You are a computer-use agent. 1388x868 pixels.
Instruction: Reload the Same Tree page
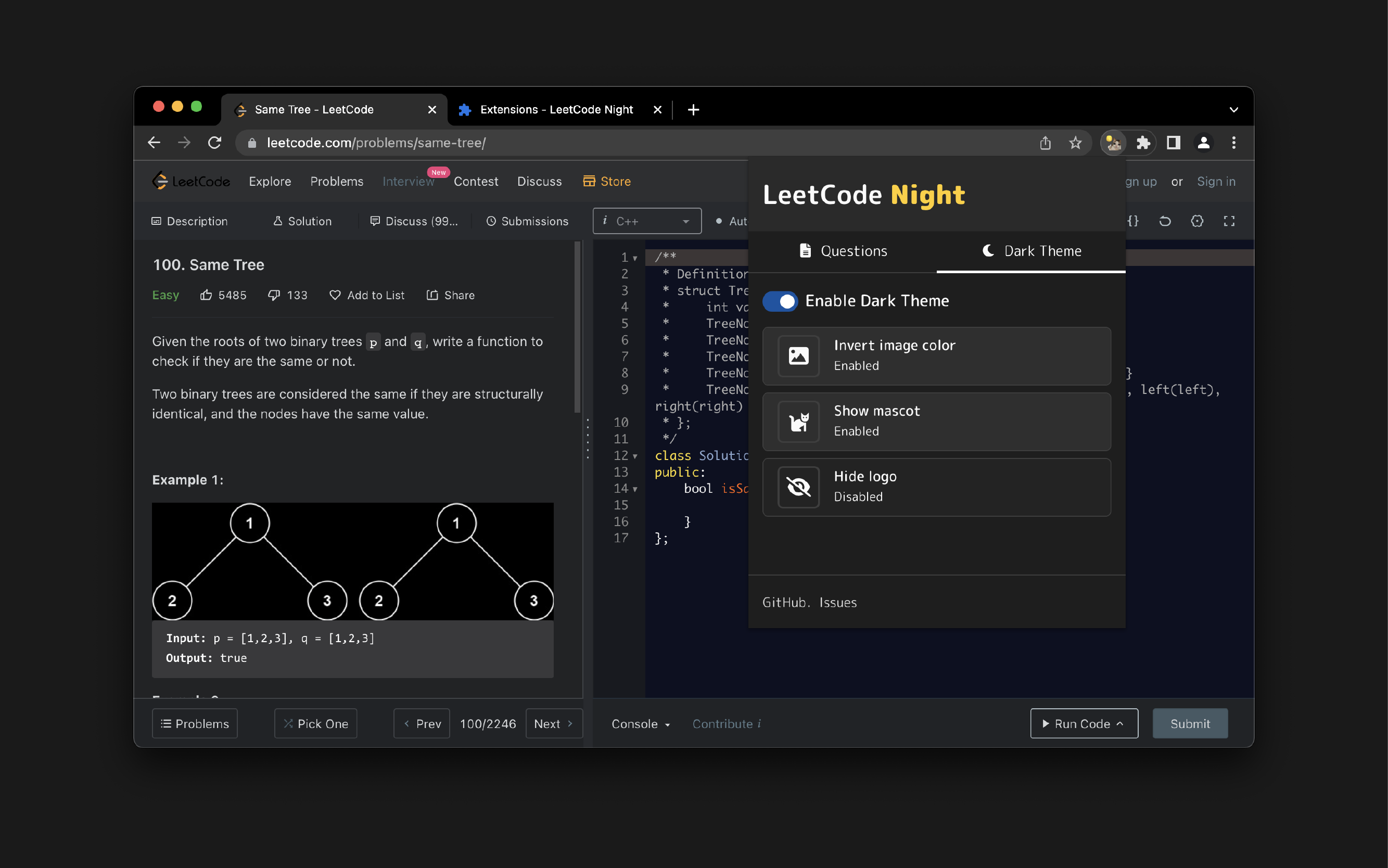point(215,143)
